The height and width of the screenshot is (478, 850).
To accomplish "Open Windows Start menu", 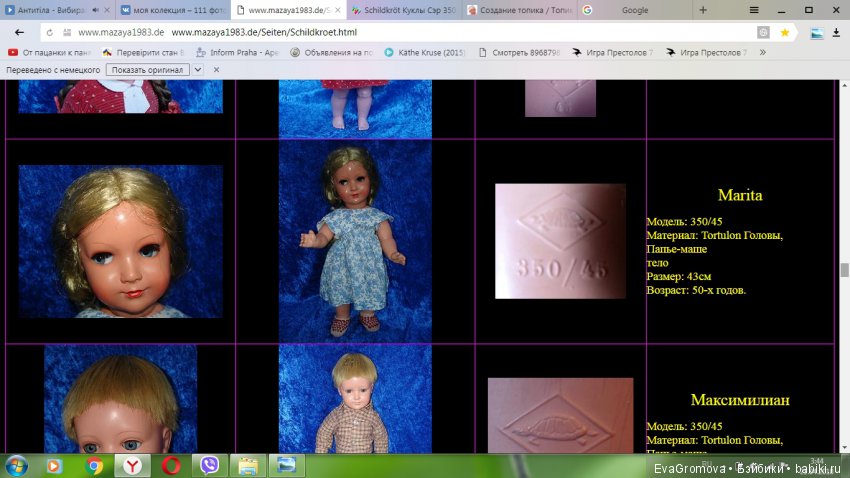I will click(17, 465).
